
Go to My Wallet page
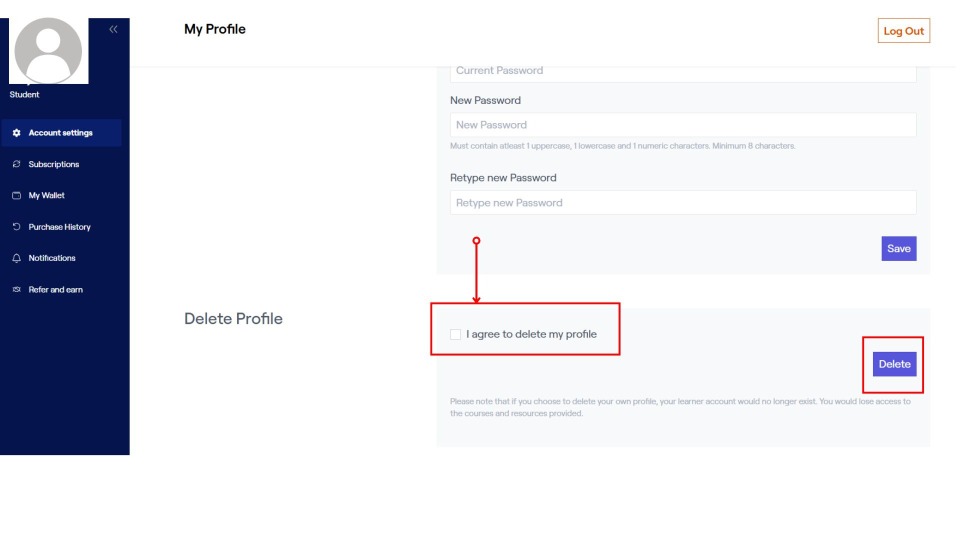click(x=47, y=196)
